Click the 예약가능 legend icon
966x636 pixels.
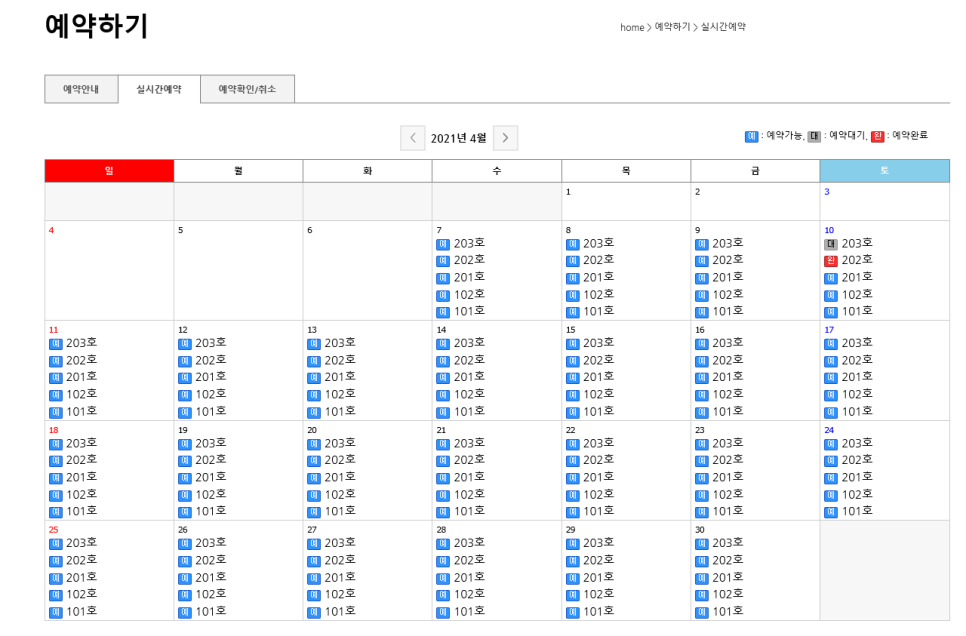coord(752,136)
